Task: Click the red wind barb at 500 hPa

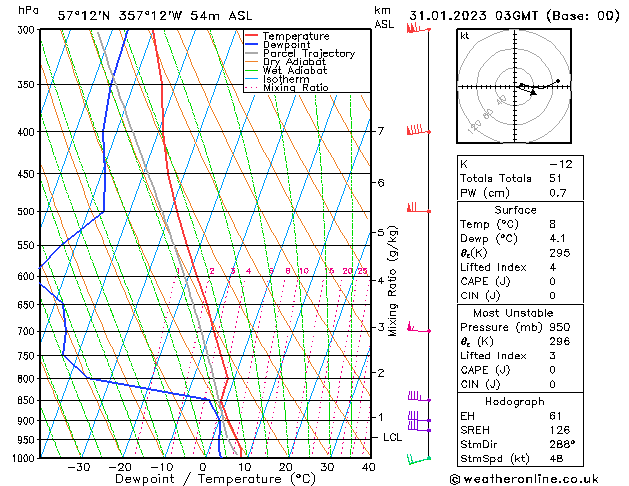Action: (418, 207)
